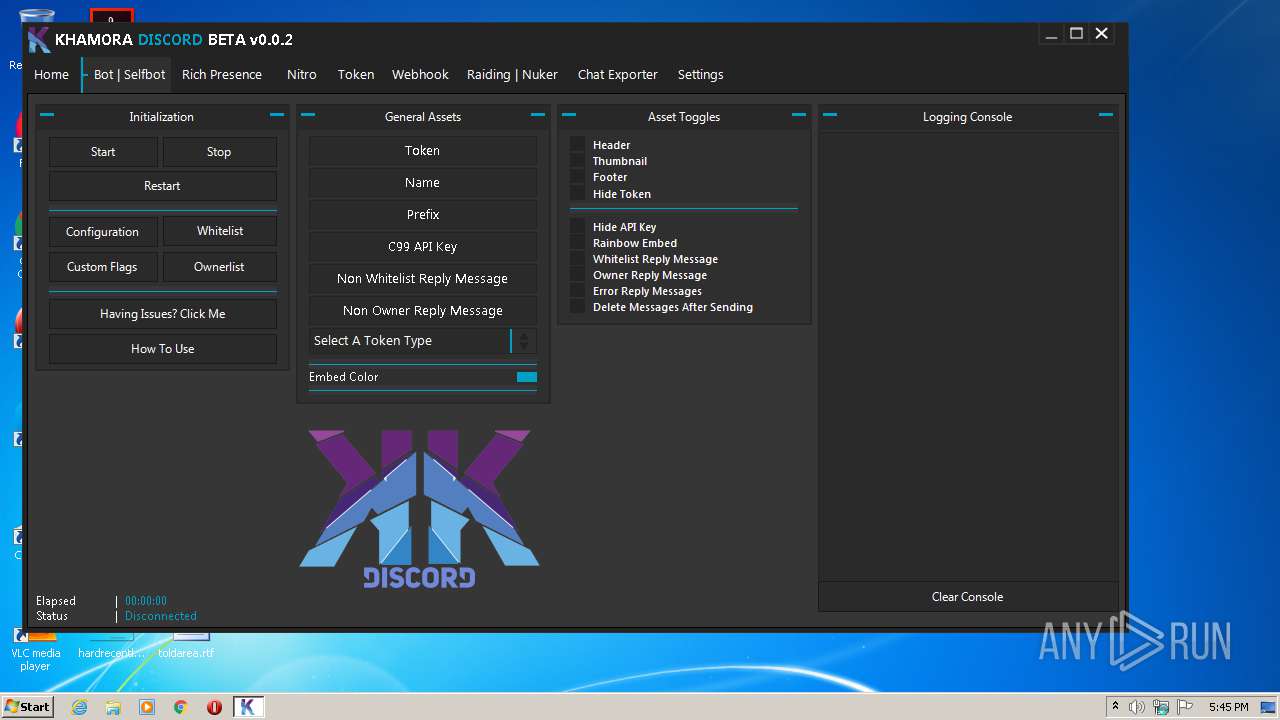Open Google Chrome from taskbar

point(181,707)
